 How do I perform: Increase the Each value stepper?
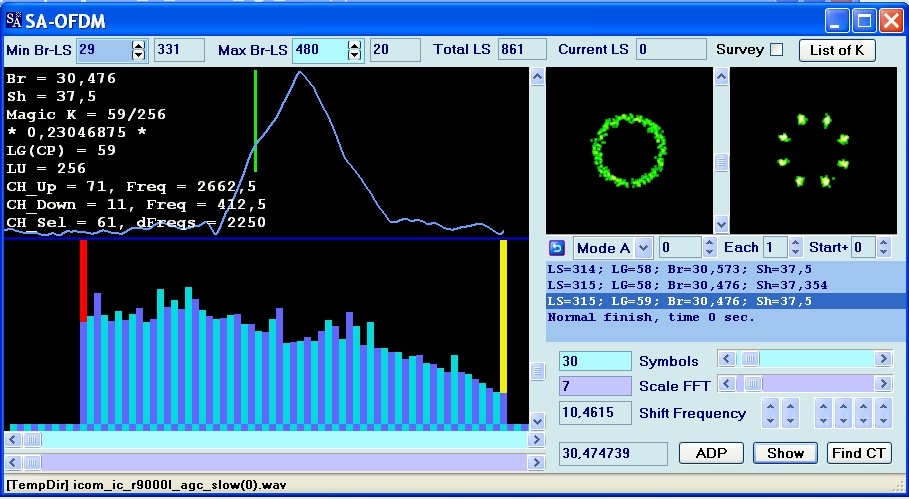[796, 243]
